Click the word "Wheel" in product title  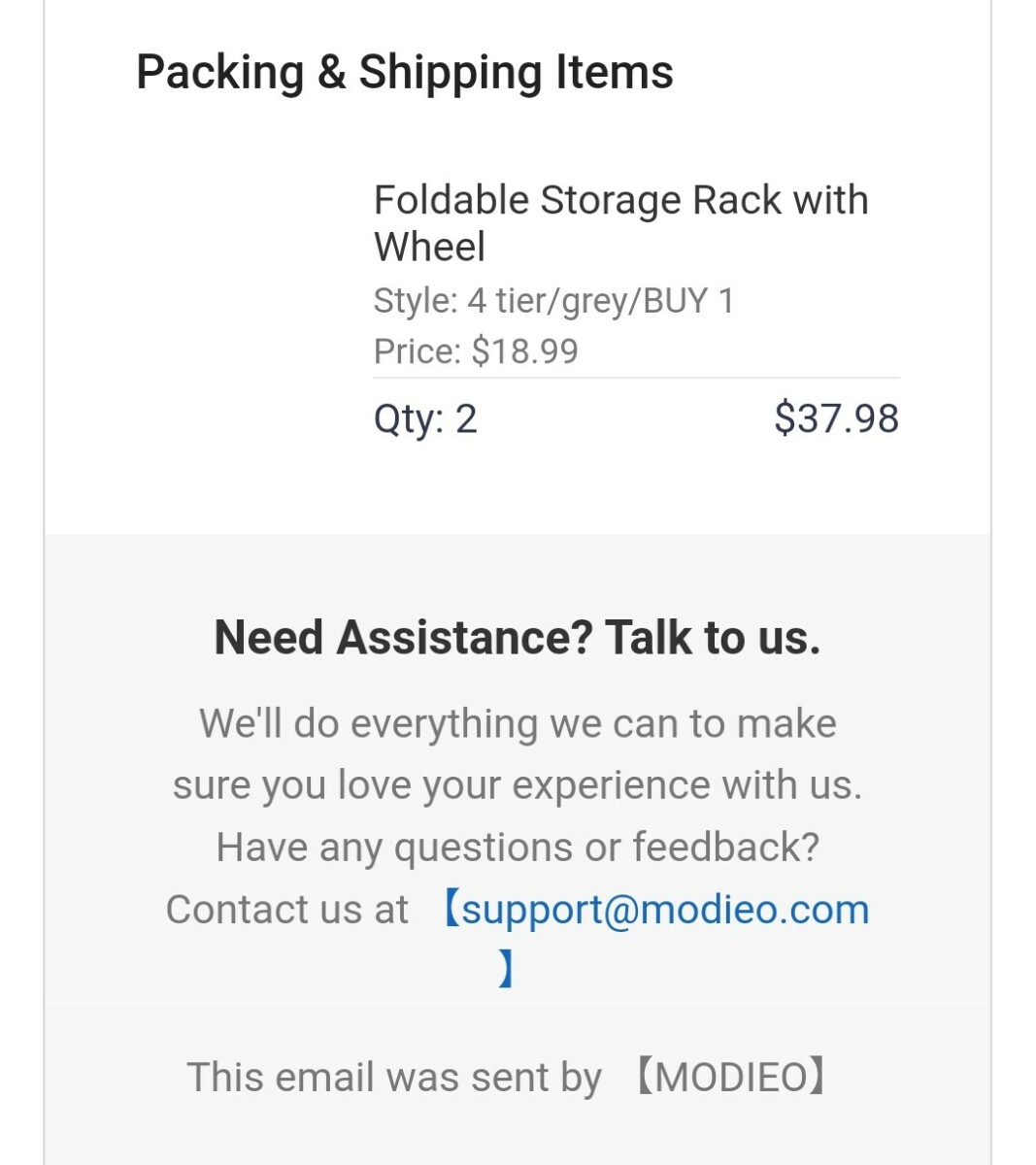[429, 248]
